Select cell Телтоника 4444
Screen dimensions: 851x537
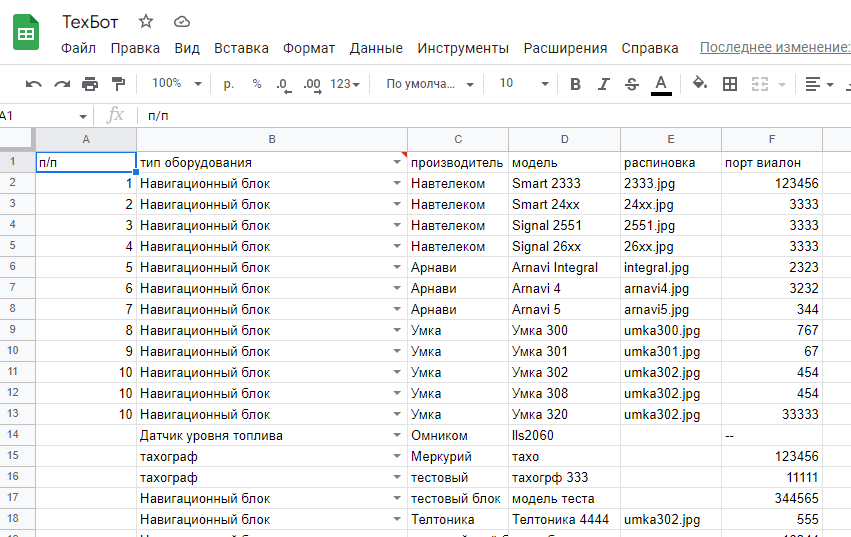point(564,520)
